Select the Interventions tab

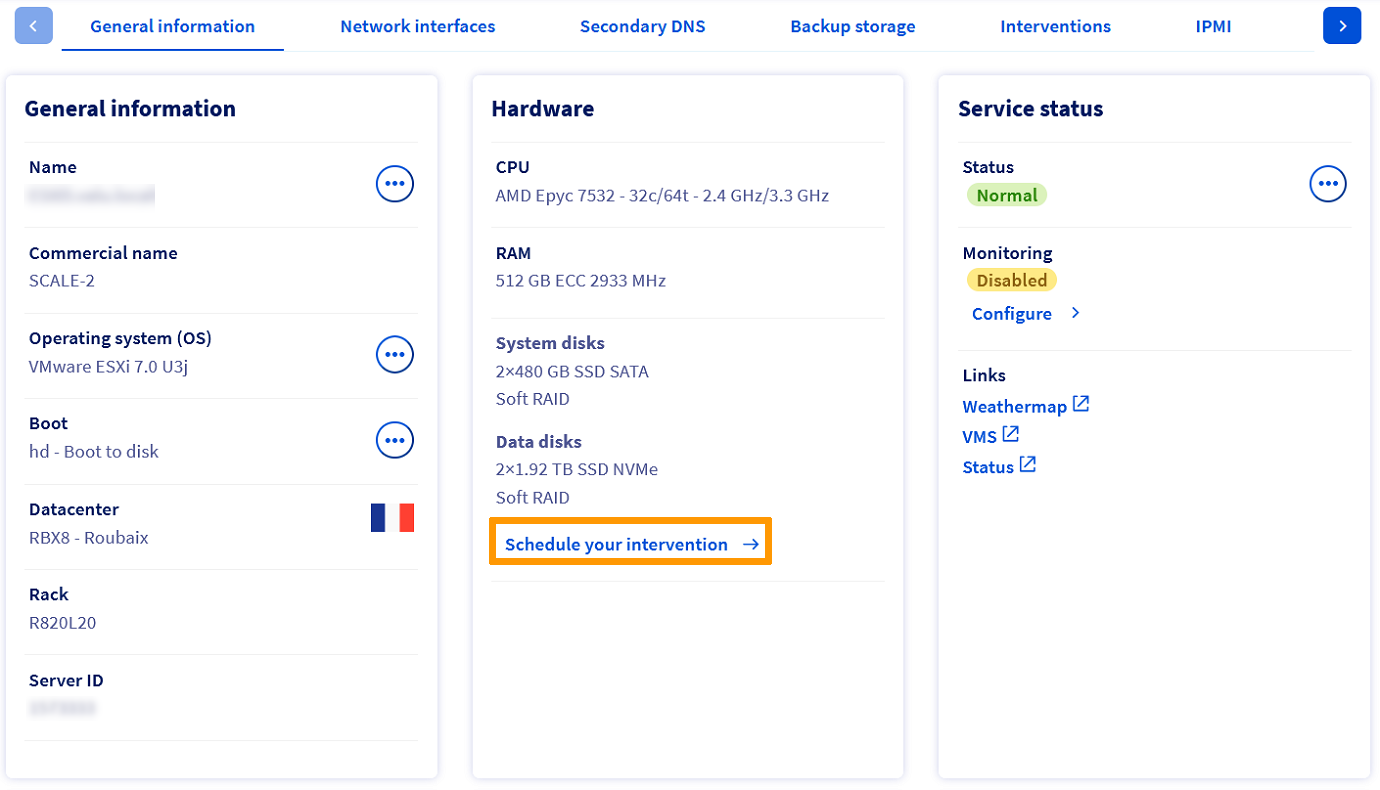pyautogui.click(x=1055, y=26)
